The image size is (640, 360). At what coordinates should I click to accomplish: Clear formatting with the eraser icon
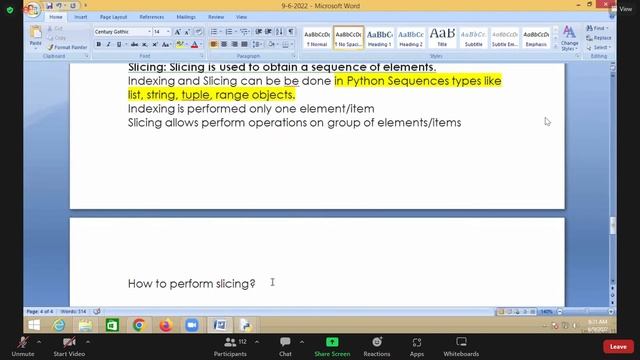coord(199,32)
